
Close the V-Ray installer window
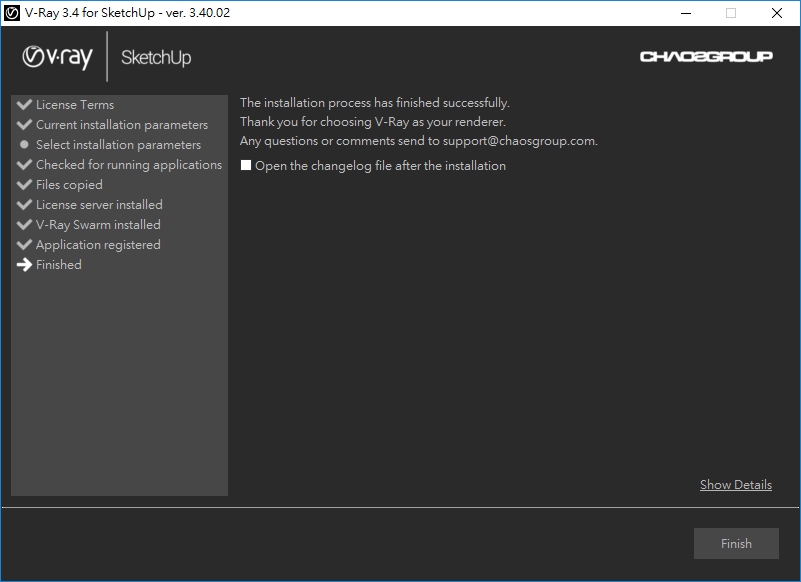click(776, 13)
